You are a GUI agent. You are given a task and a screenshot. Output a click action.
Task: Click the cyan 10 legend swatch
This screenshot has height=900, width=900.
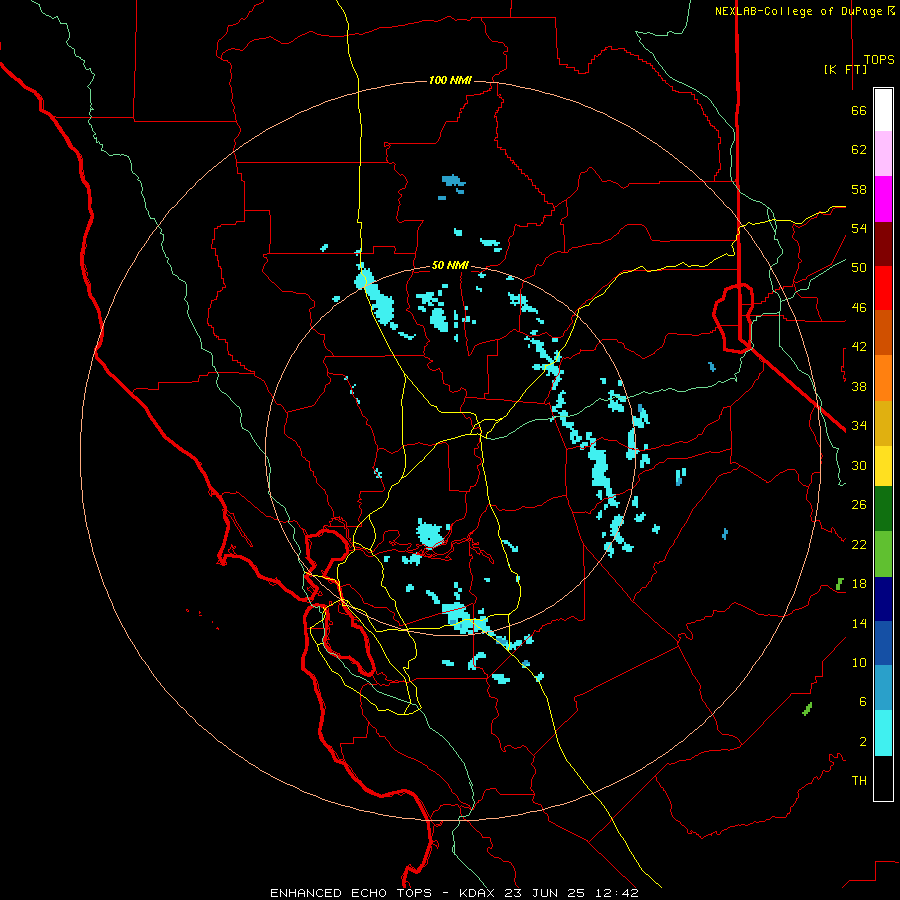coord(883,733)
